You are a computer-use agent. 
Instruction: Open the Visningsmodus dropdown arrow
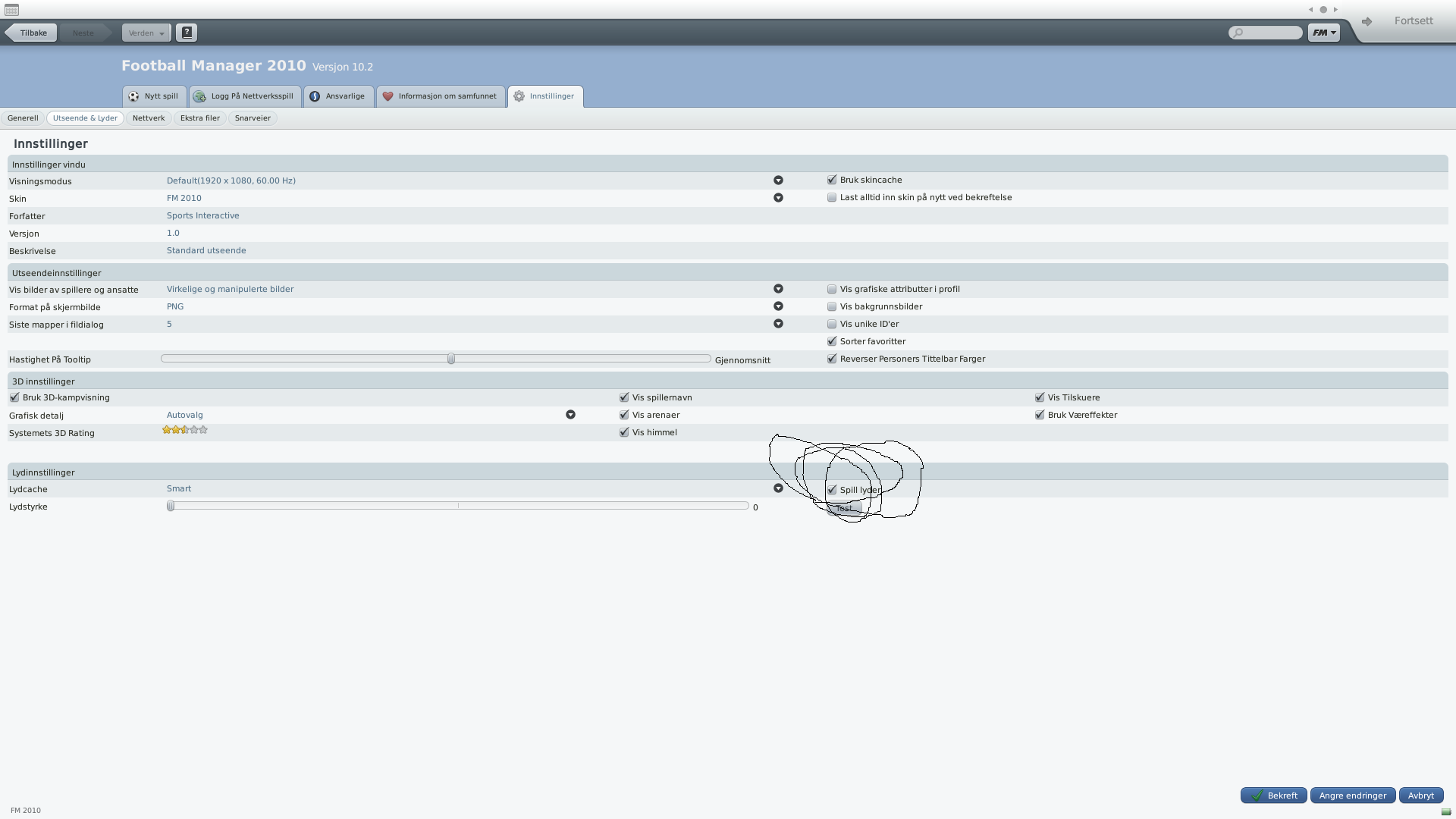point(778,180)
